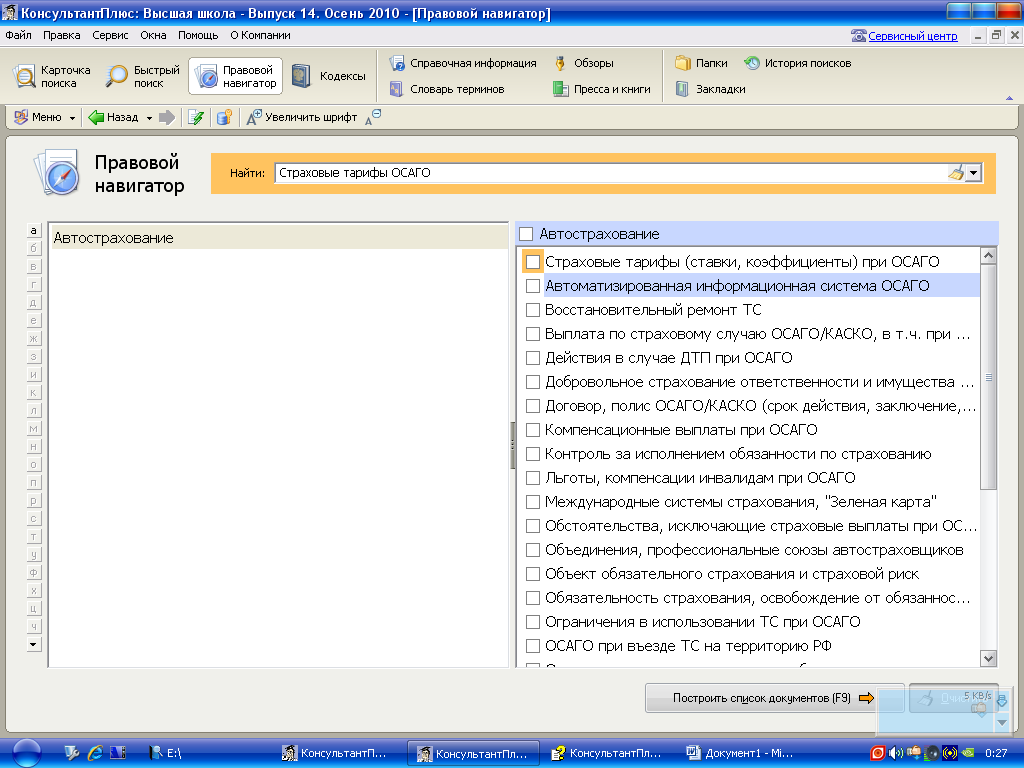1024x768 pixels.
Task: Open Internet Explorer from quick launch
Action: click(x=95, y=753)
